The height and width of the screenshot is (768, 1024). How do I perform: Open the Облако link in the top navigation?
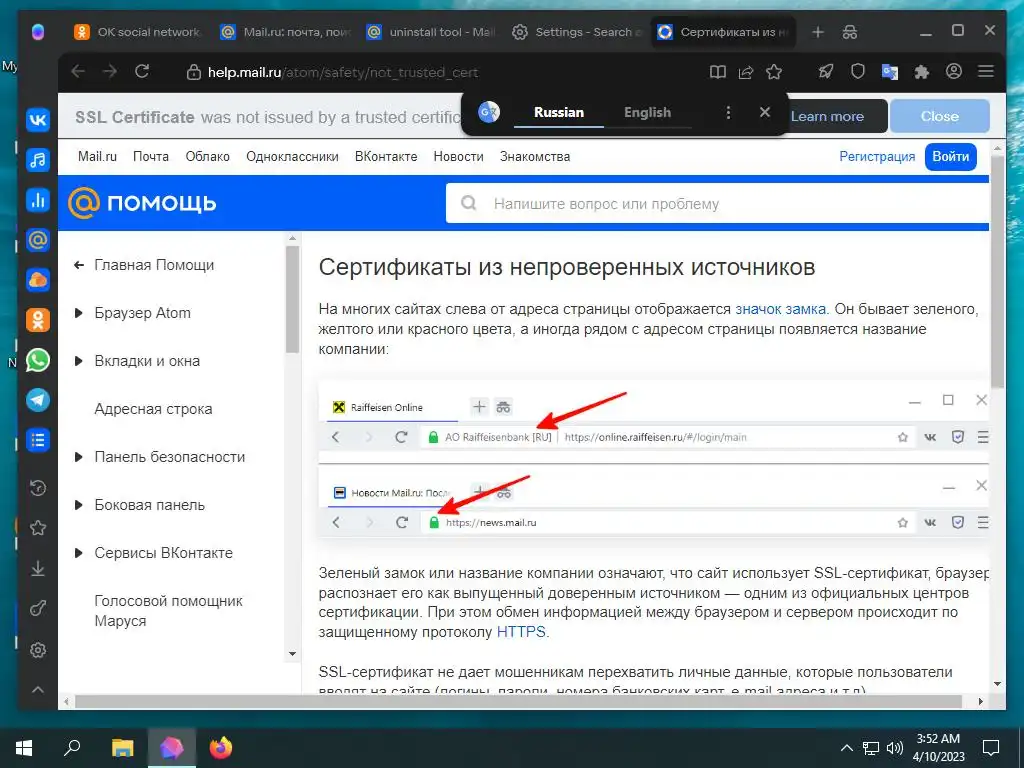[207, 157]
